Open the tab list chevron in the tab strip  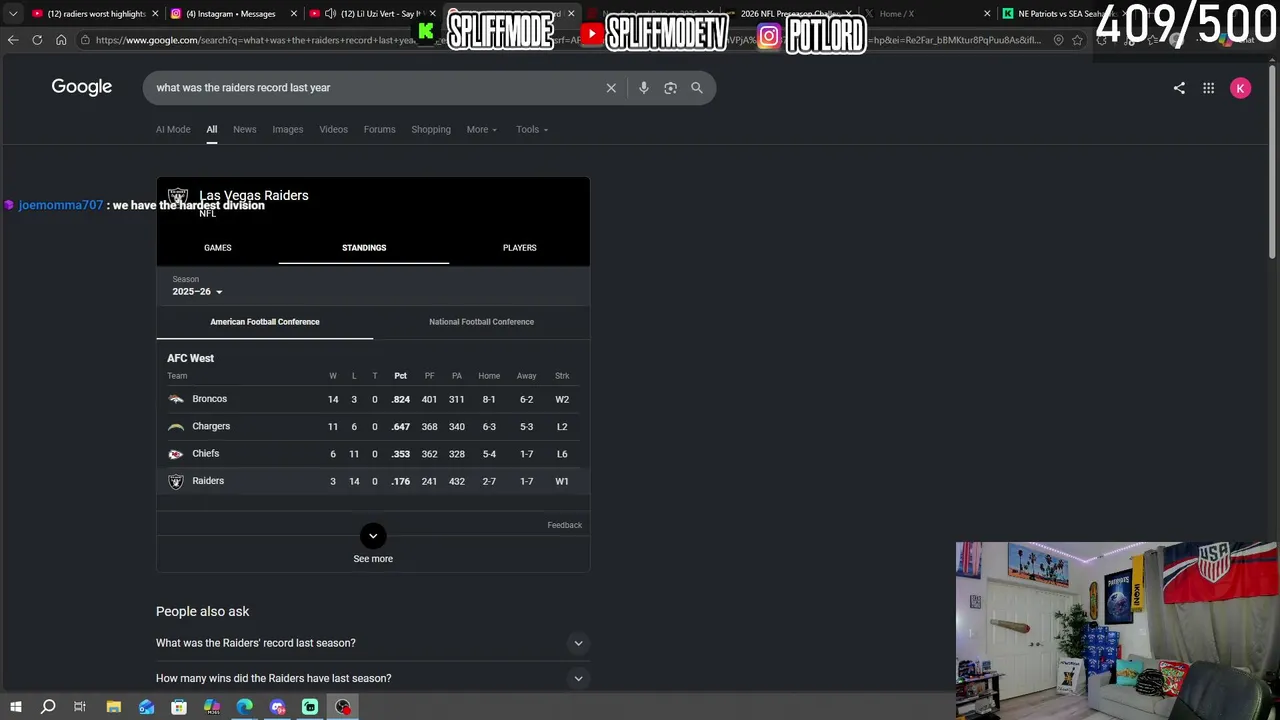pyautogui.click(x=13, y=14)
